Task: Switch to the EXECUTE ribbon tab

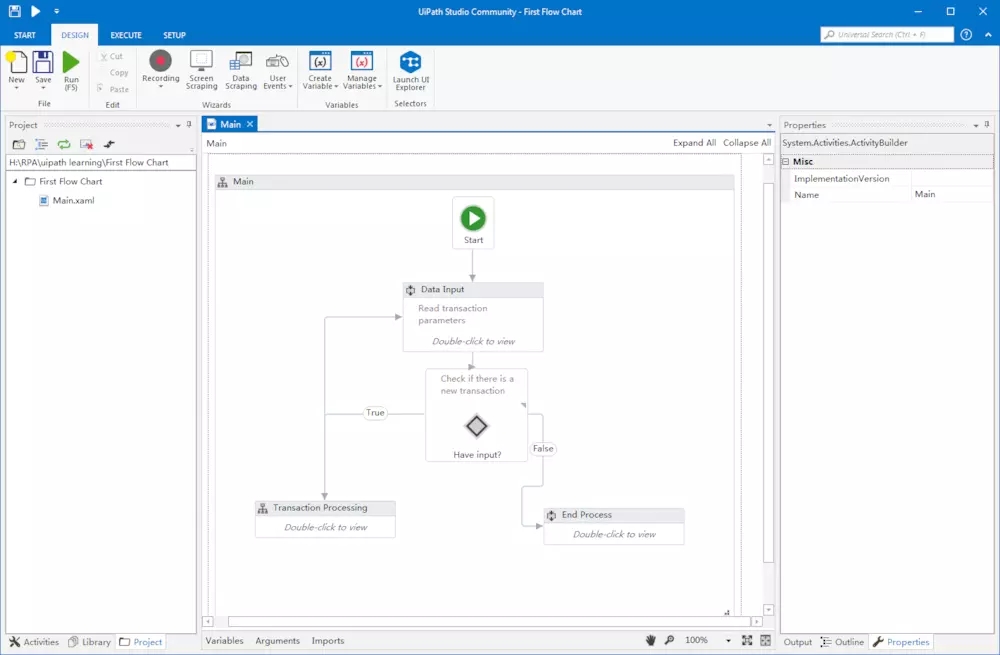Action: [126, 35]
